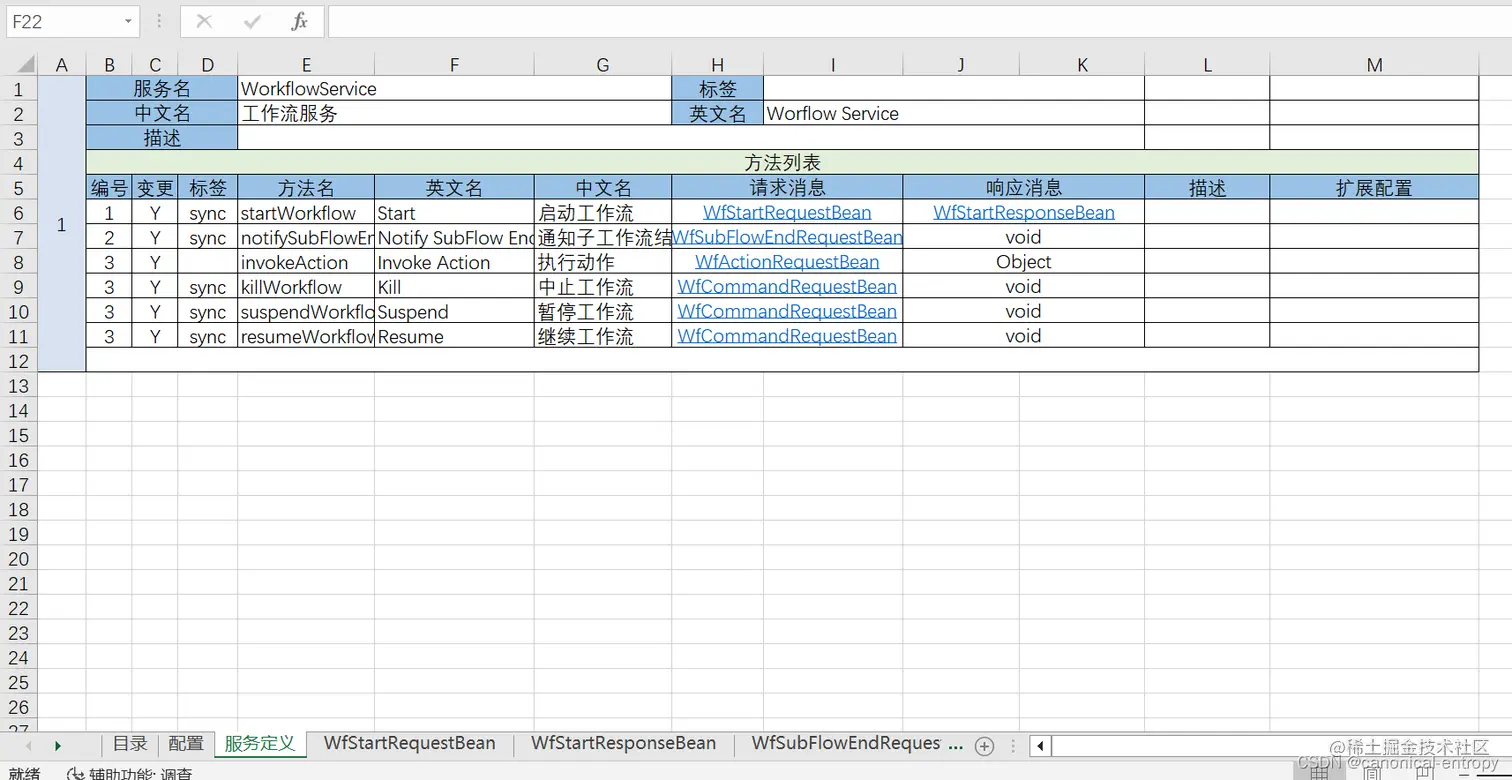Select column header A

[62, 66]
